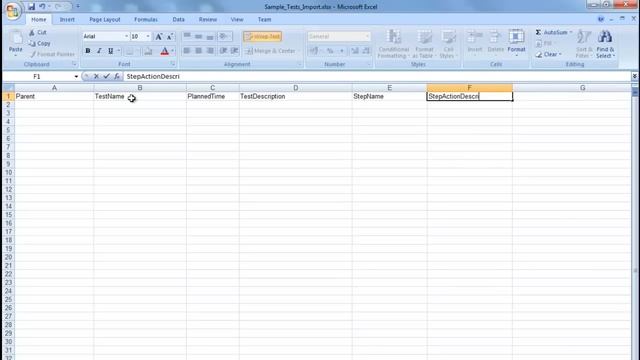Viewport: 640px width, 360px height.
Task: Open the Insert Function fx button
Action: pyautogui.click(x=117, y=76)
